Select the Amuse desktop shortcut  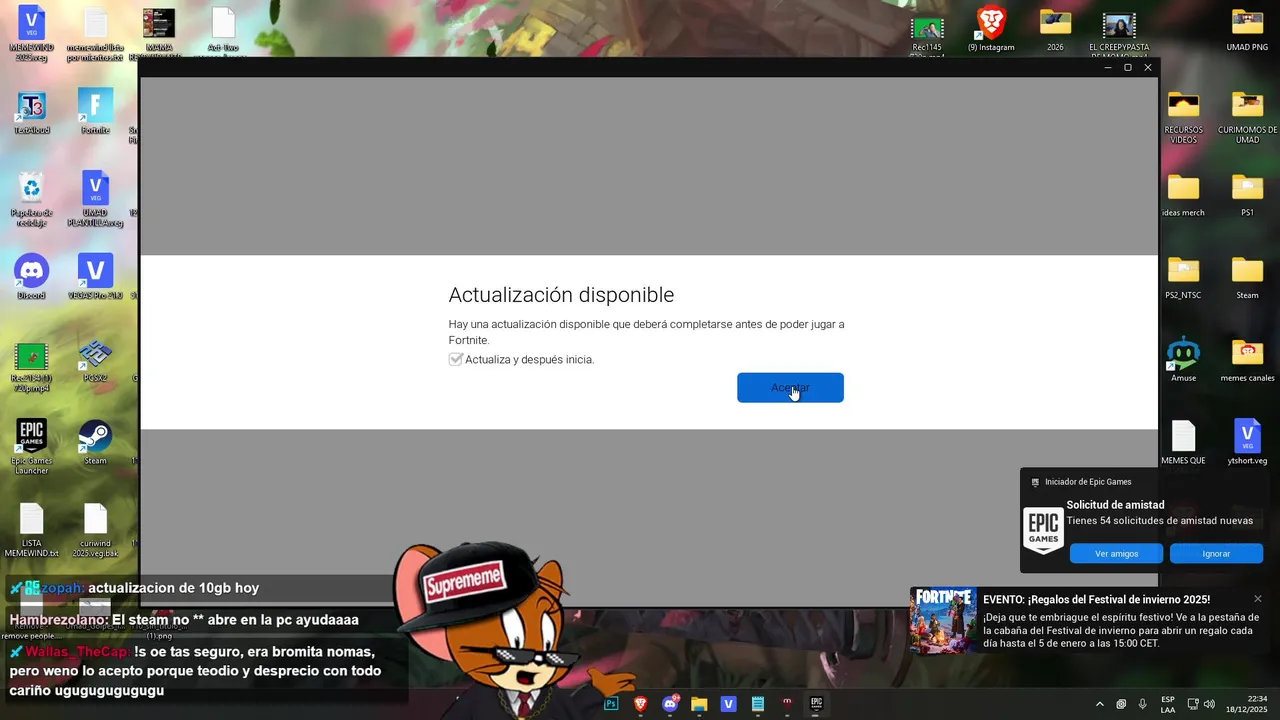click(x=1183, y=360)
